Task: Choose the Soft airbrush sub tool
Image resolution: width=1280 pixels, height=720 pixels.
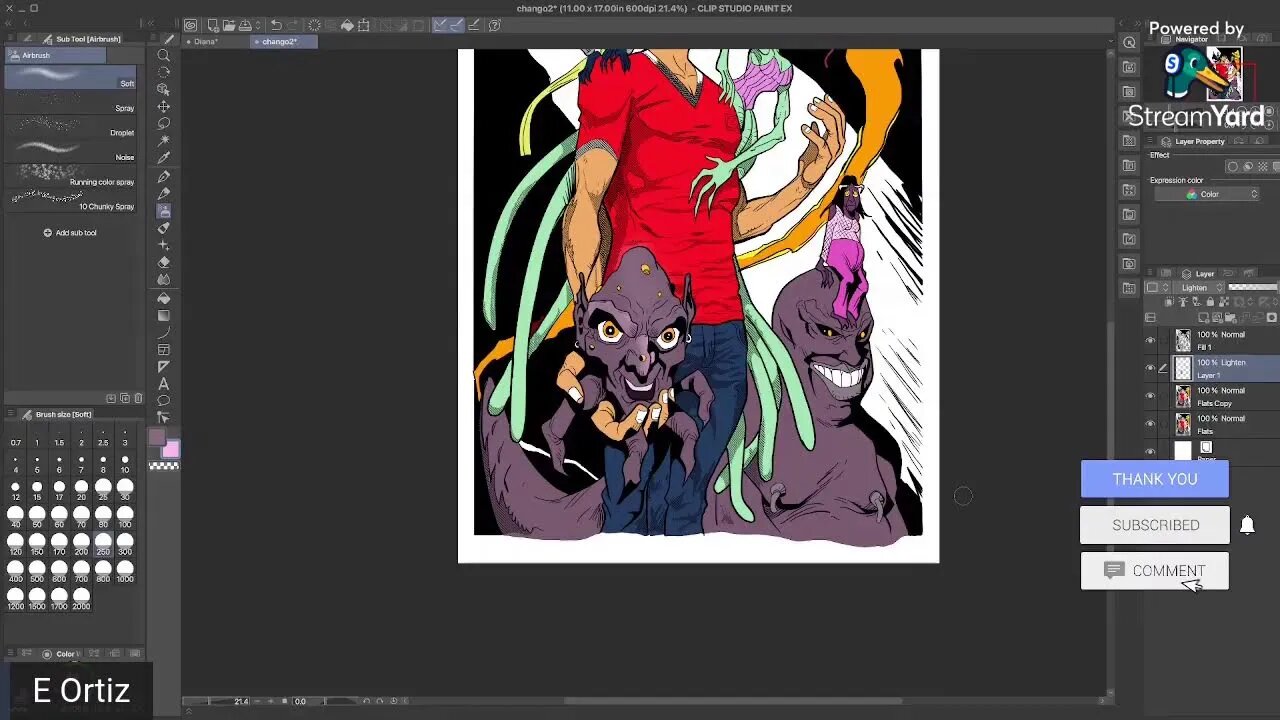Action: [70, 78]
